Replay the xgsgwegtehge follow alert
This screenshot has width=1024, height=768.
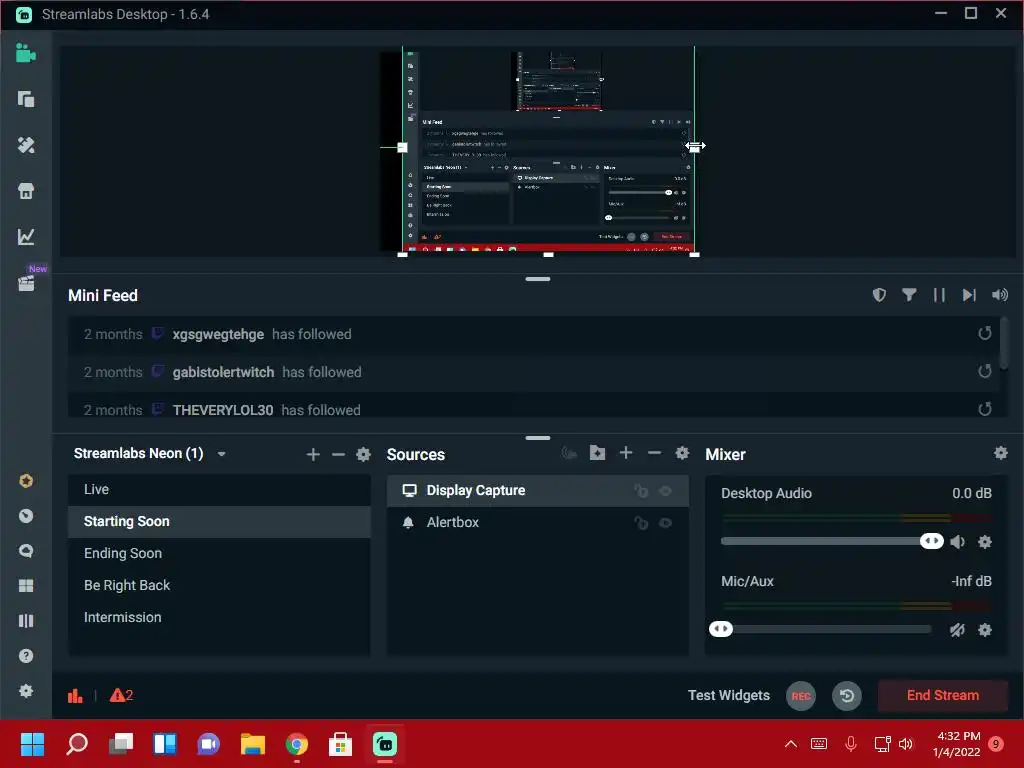pyautogui.click(x=985, y=334)
